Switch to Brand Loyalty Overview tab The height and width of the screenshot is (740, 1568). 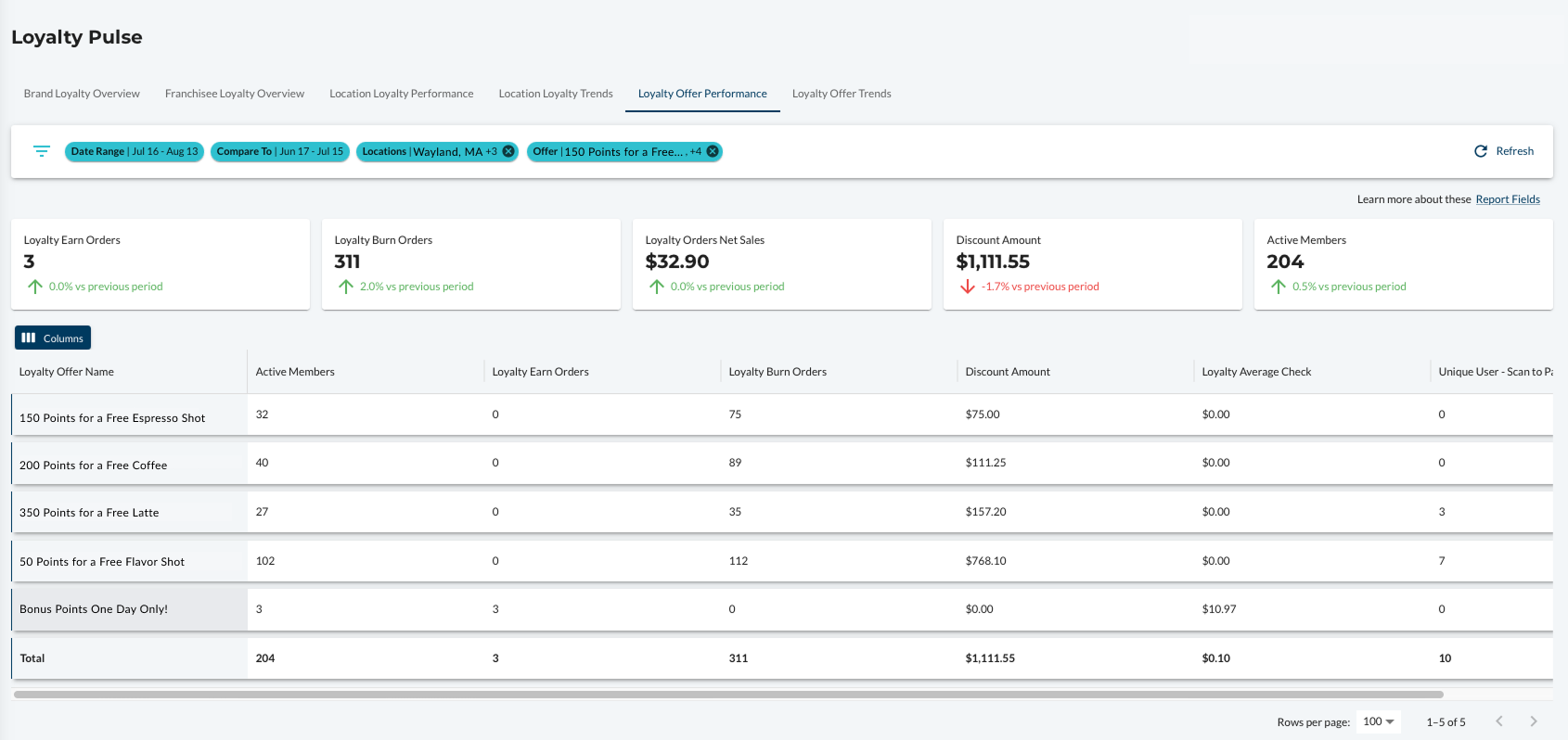[82, 94]
